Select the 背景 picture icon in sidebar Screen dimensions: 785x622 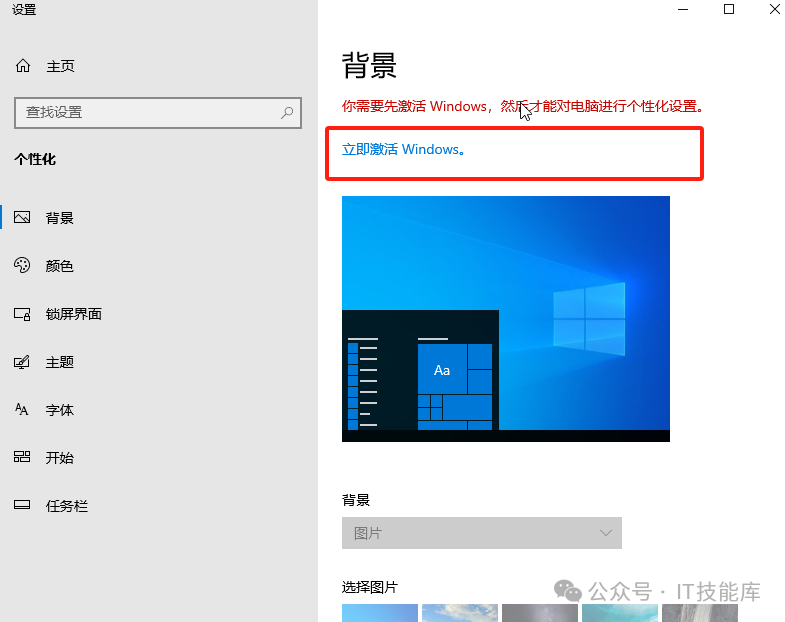(x=22, y=218)
